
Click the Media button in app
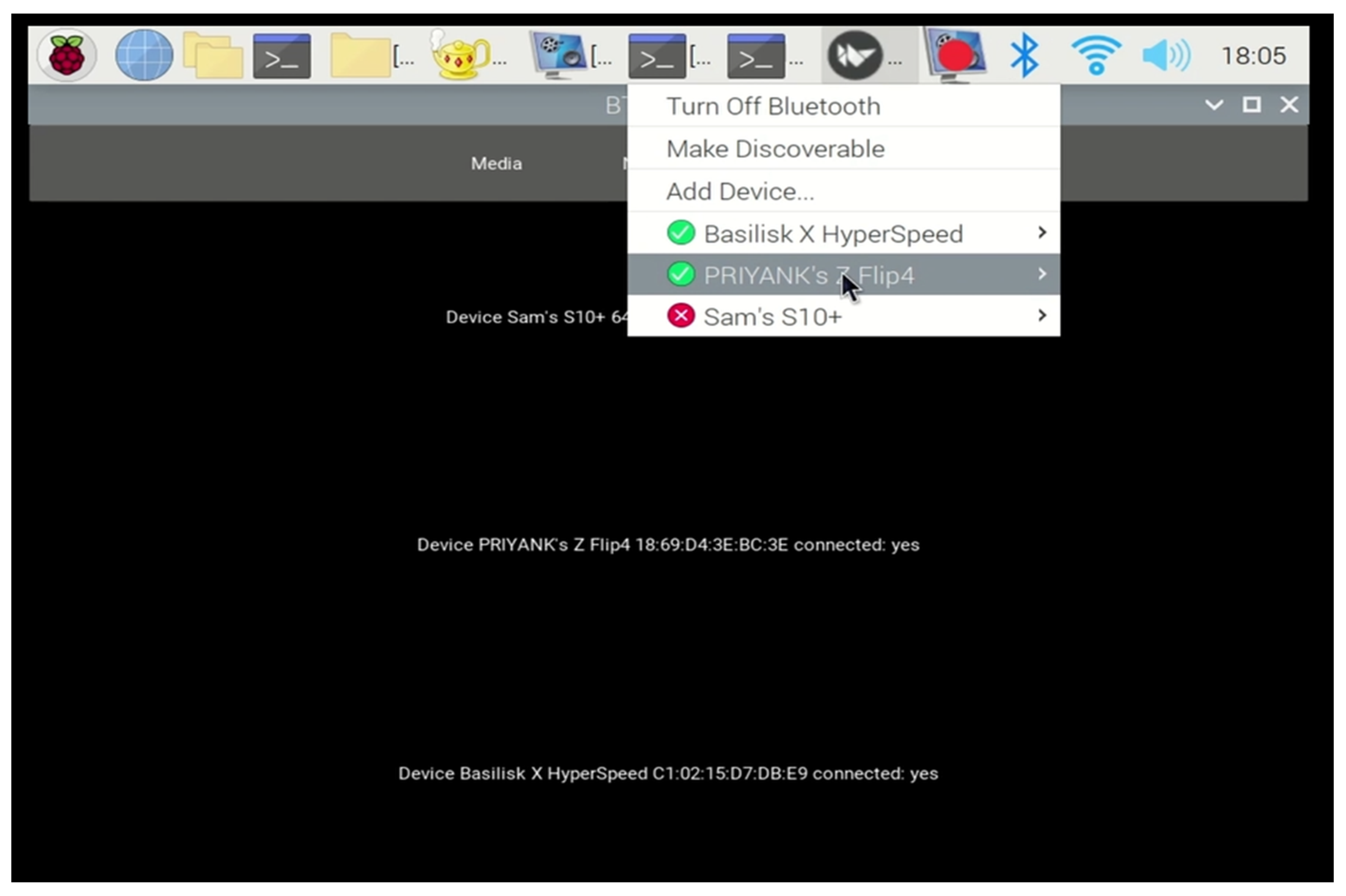point(496,164)
